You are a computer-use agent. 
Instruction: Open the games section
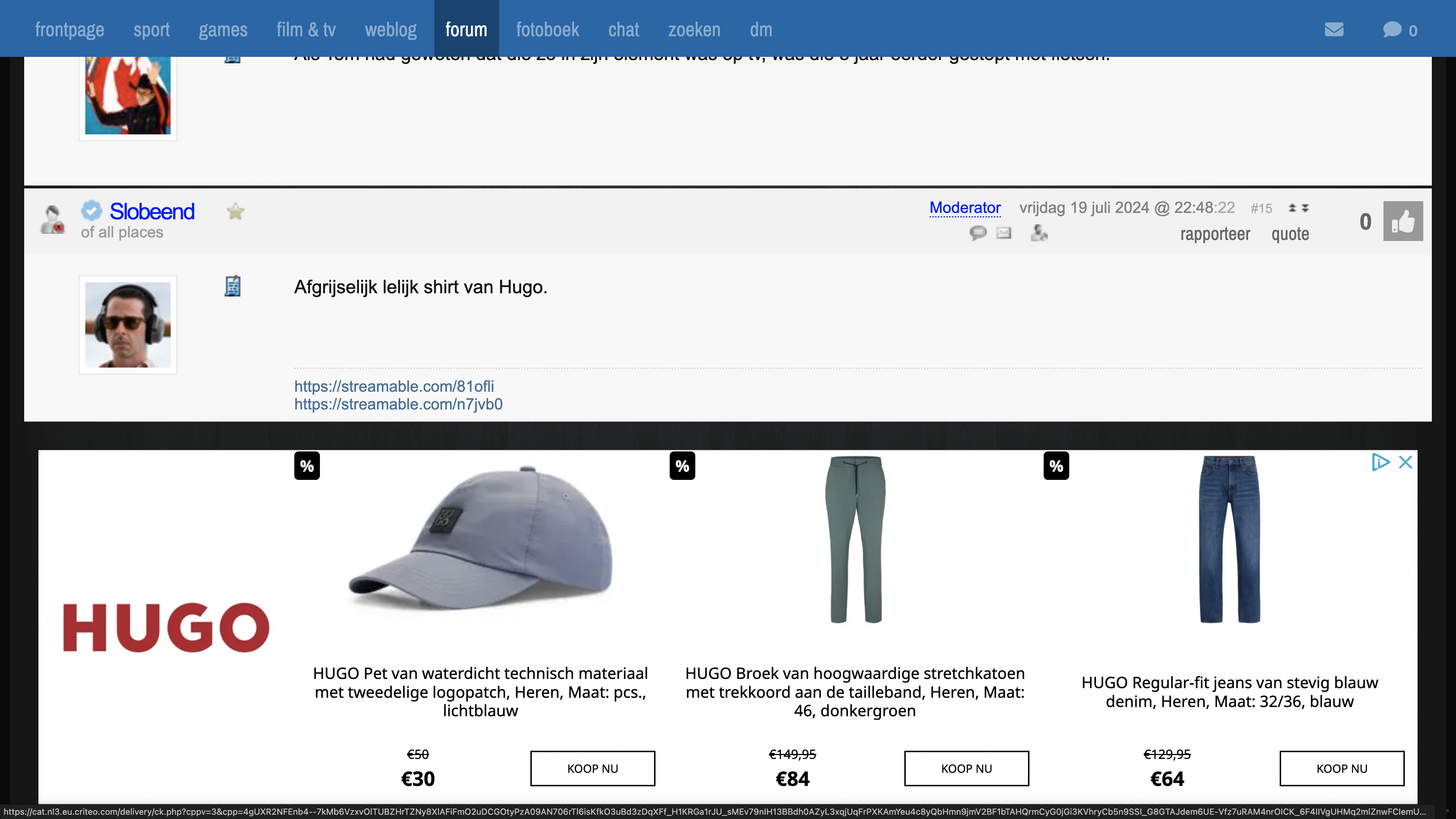[223, 30]
